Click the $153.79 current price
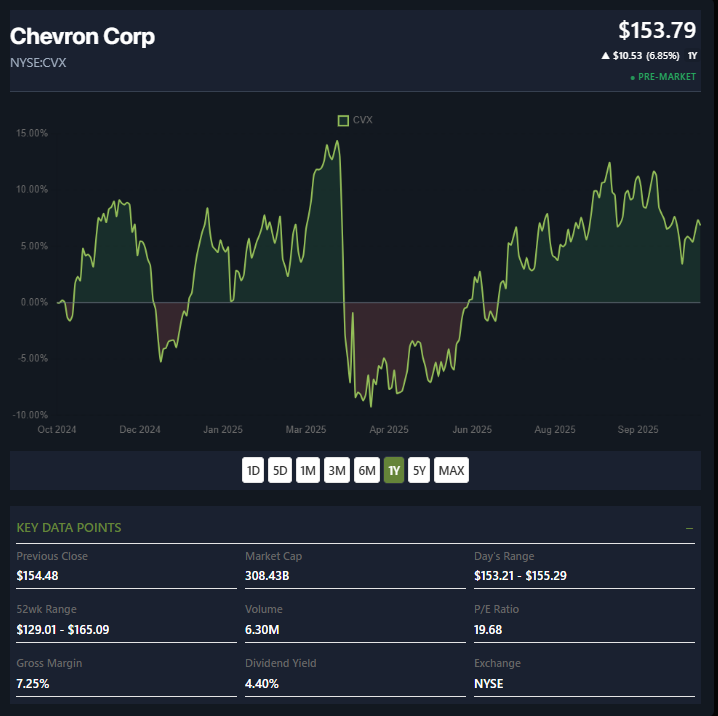The width and height of the screenshot is (718, 716). (656, 30)
